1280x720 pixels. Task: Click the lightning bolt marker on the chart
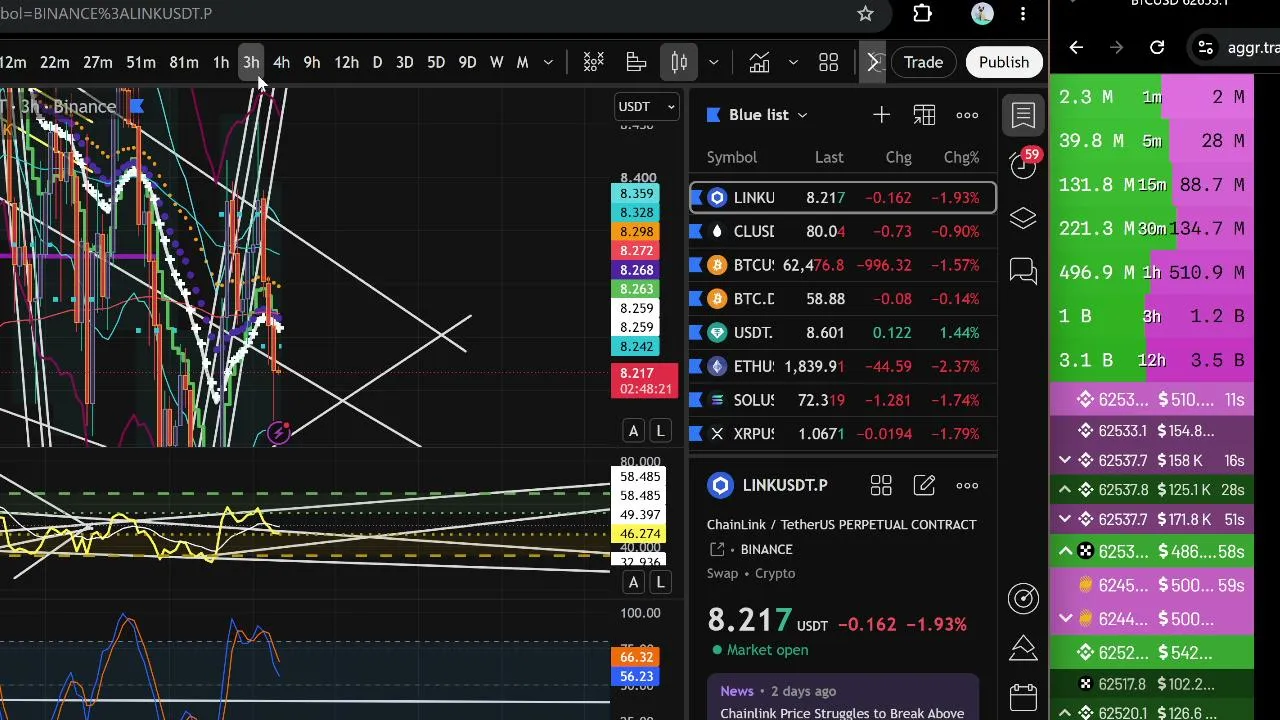click(279, 433)
